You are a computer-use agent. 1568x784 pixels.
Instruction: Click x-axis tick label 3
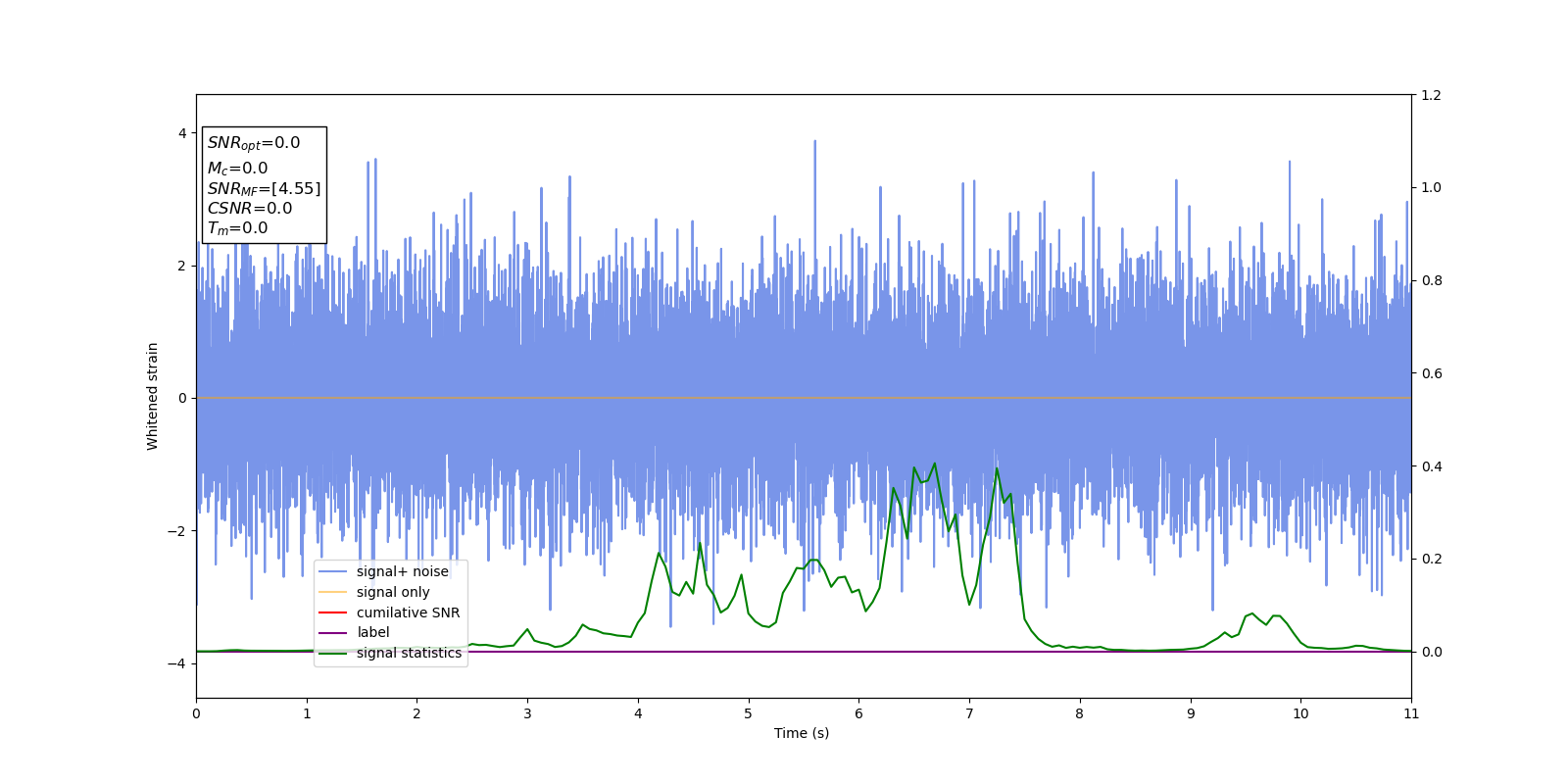(527, 713)
